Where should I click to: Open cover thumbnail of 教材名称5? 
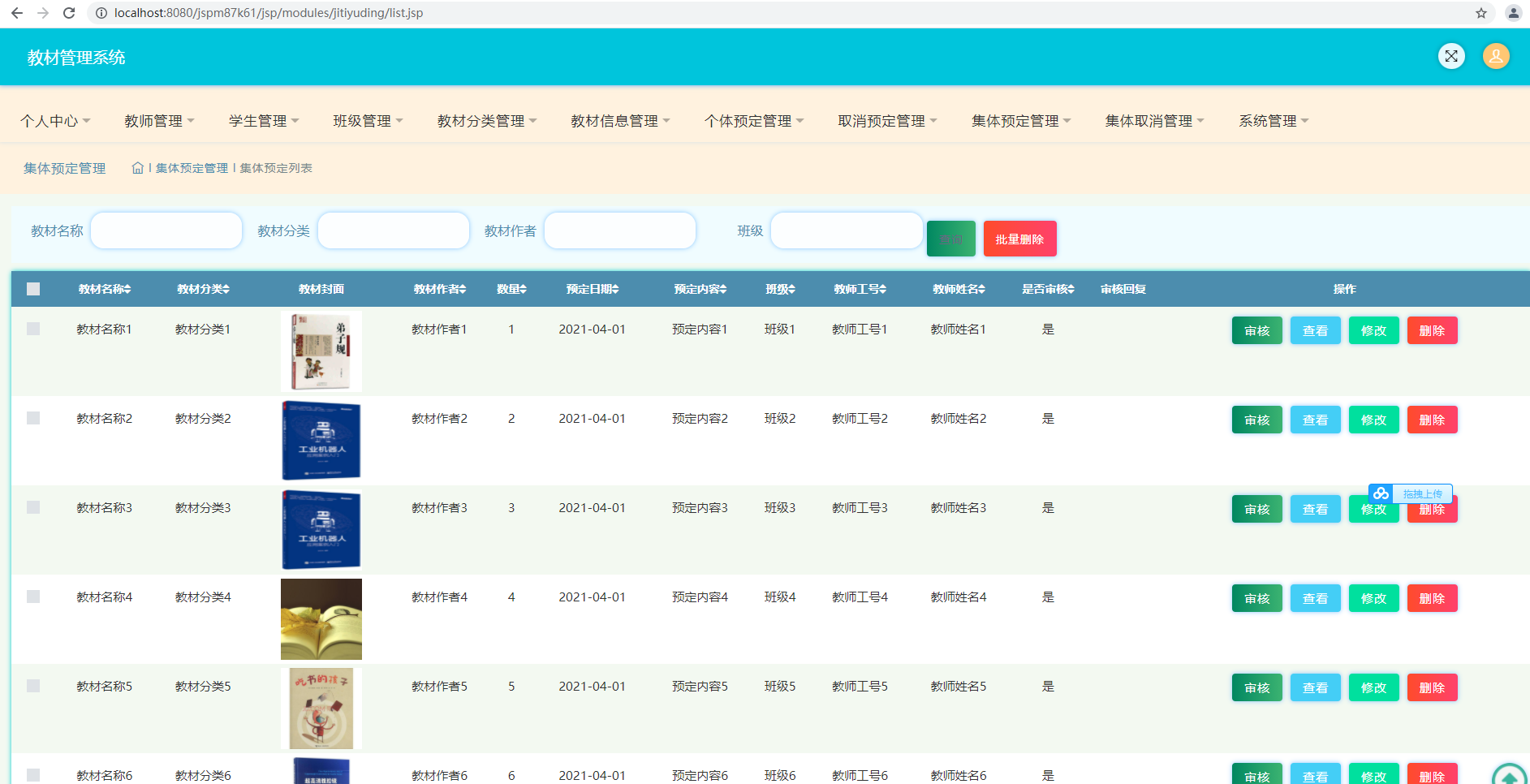tap(321, 709)
